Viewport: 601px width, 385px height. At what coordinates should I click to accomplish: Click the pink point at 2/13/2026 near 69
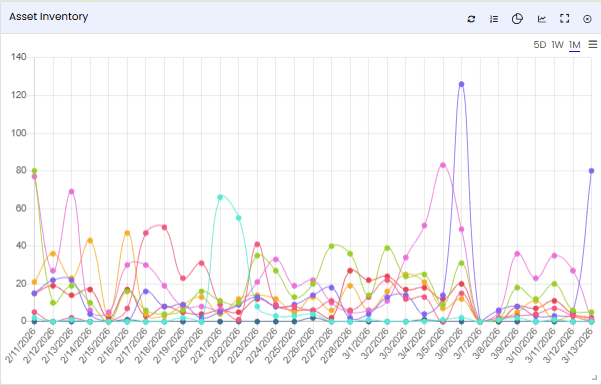coord(71,191)
